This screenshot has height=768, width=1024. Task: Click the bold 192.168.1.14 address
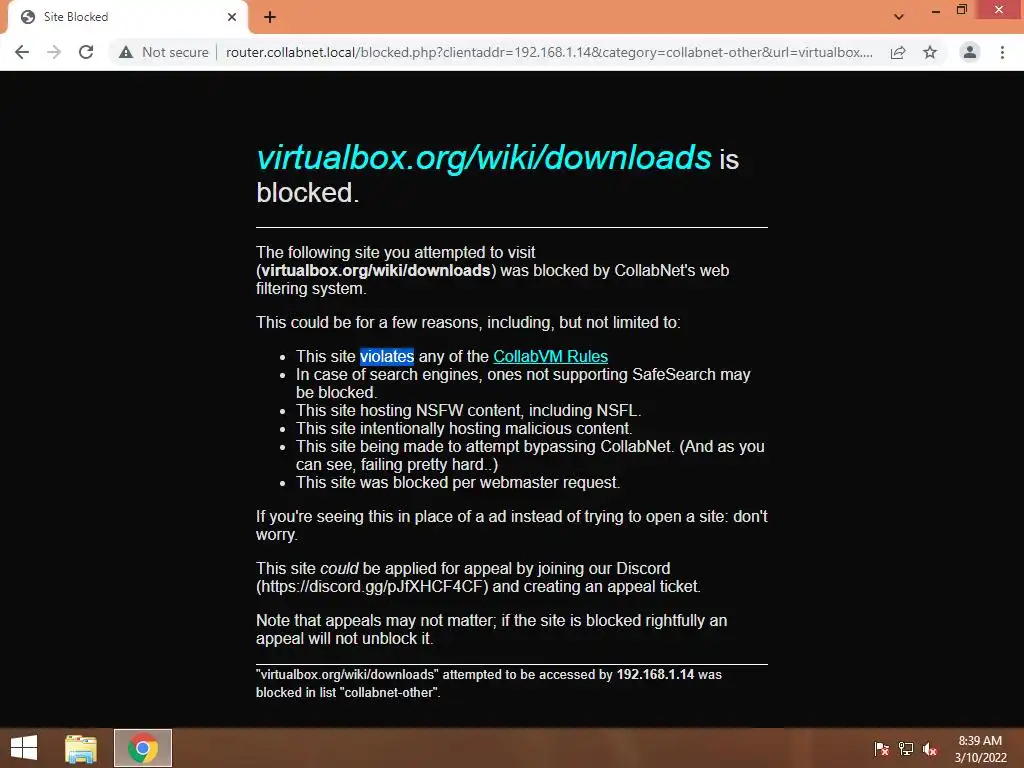(655, 675)
